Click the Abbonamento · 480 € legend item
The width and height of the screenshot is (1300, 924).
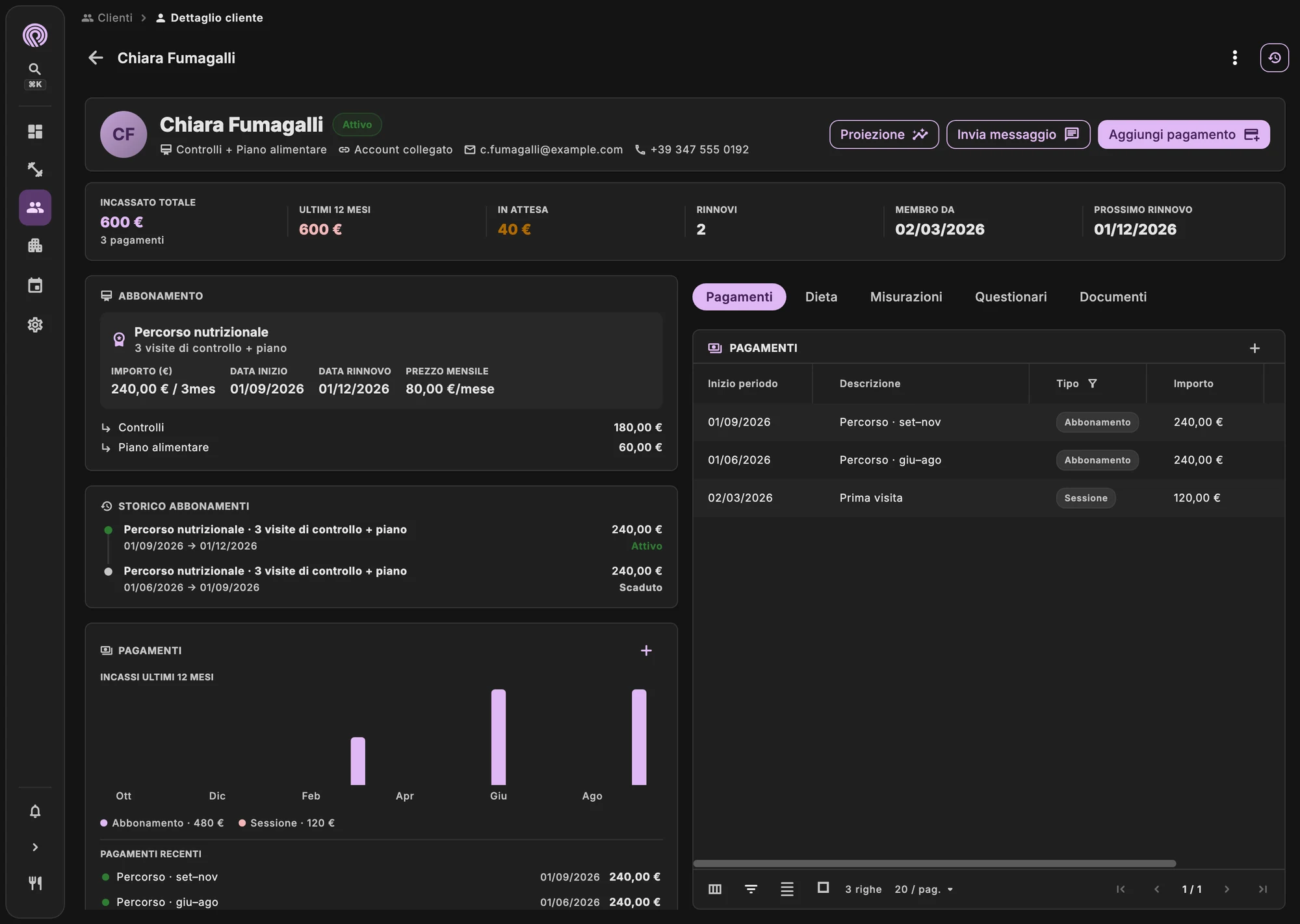pyautogui.click(x=162, y=823)
